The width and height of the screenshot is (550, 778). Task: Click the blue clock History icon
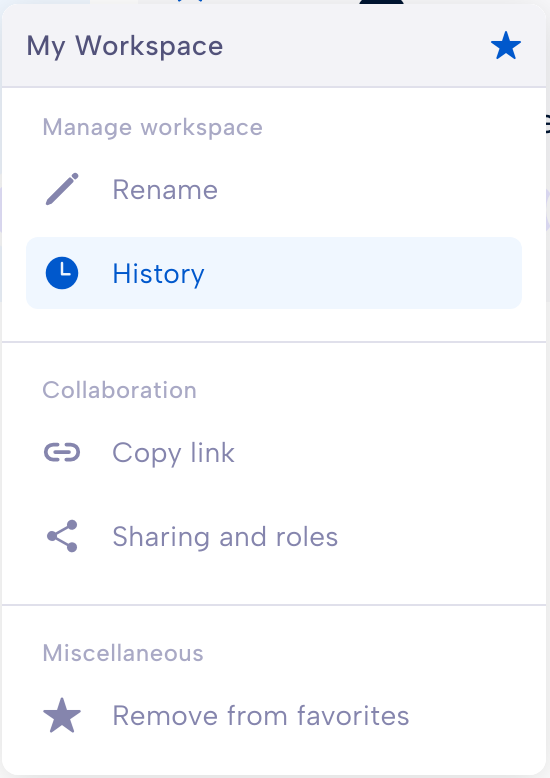tap(62, 273)
